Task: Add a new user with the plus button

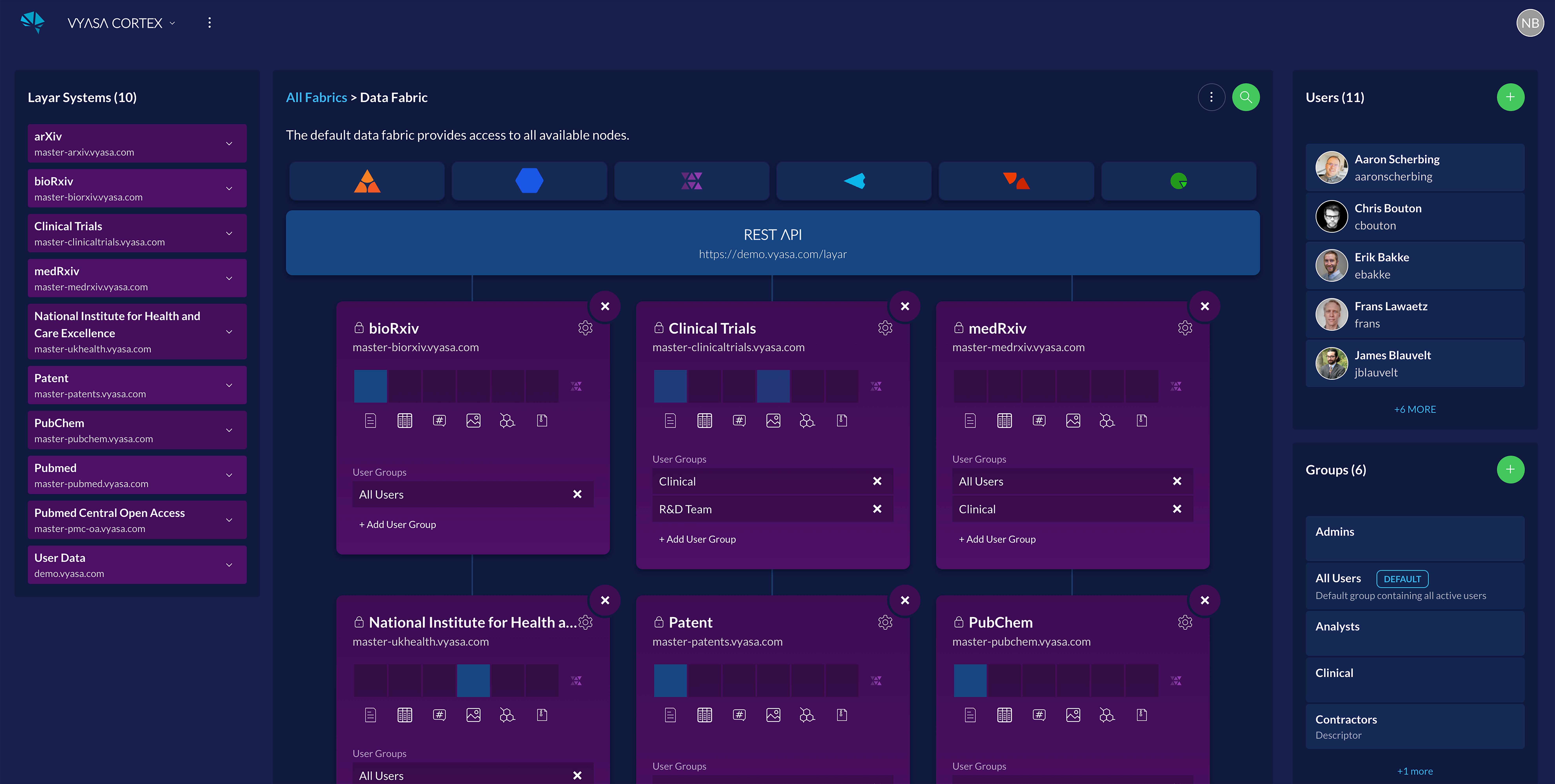Action: (x=1510, y=97)
